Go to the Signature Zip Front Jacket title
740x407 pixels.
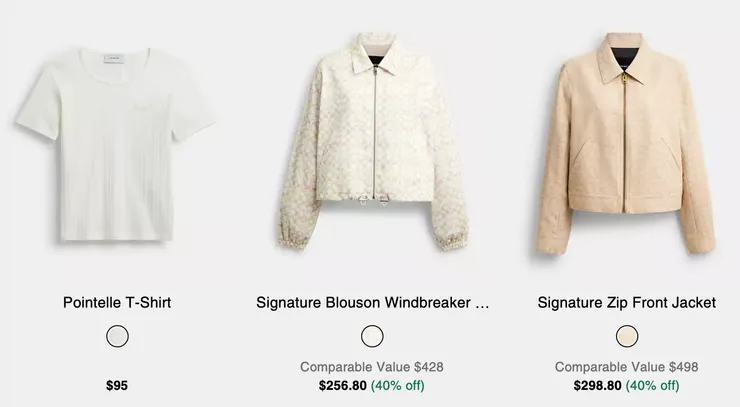point(627,302)
